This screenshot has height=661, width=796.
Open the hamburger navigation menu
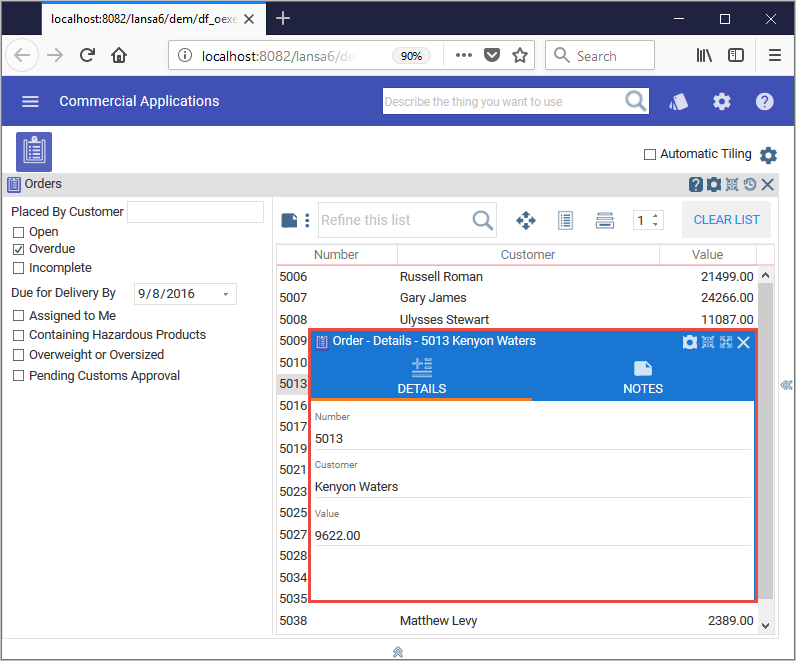(x=30, y=101)
